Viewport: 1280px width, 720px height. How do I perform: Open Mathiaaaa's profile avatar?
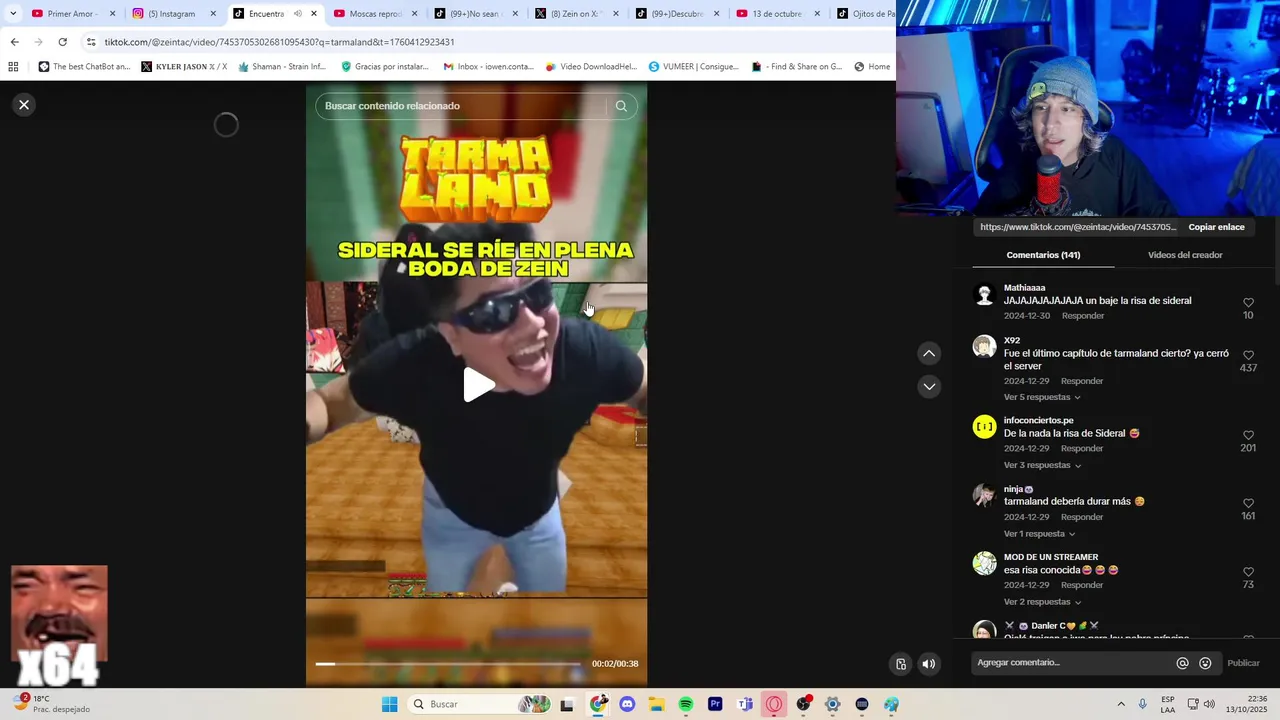(x=985, y=295)
